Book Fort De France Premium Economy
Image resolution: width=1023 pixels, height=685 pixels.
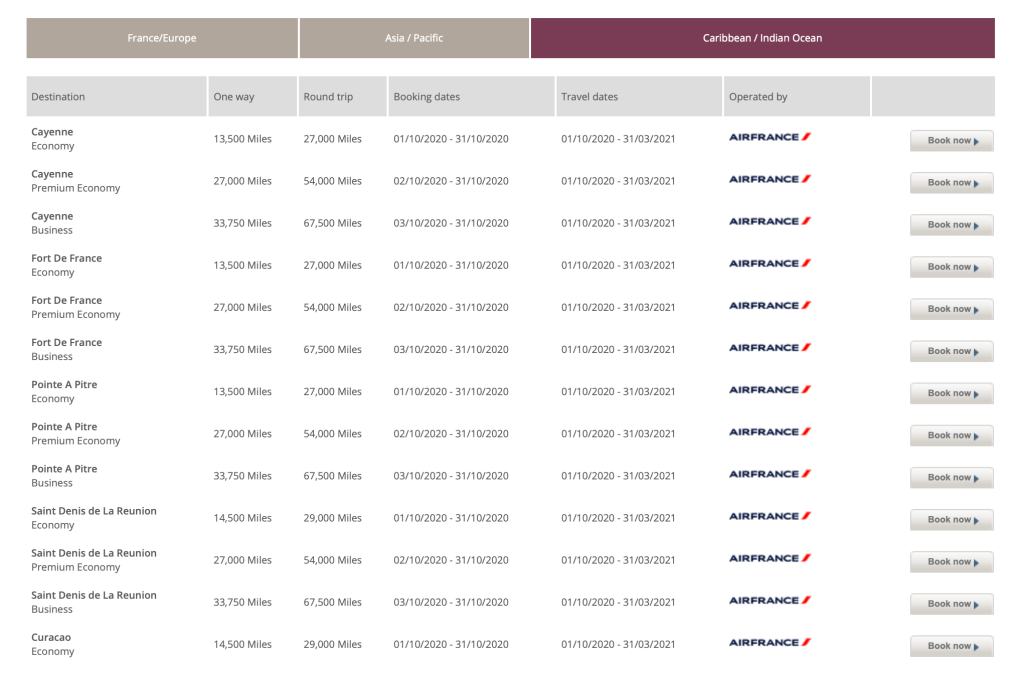click(951, 309)
